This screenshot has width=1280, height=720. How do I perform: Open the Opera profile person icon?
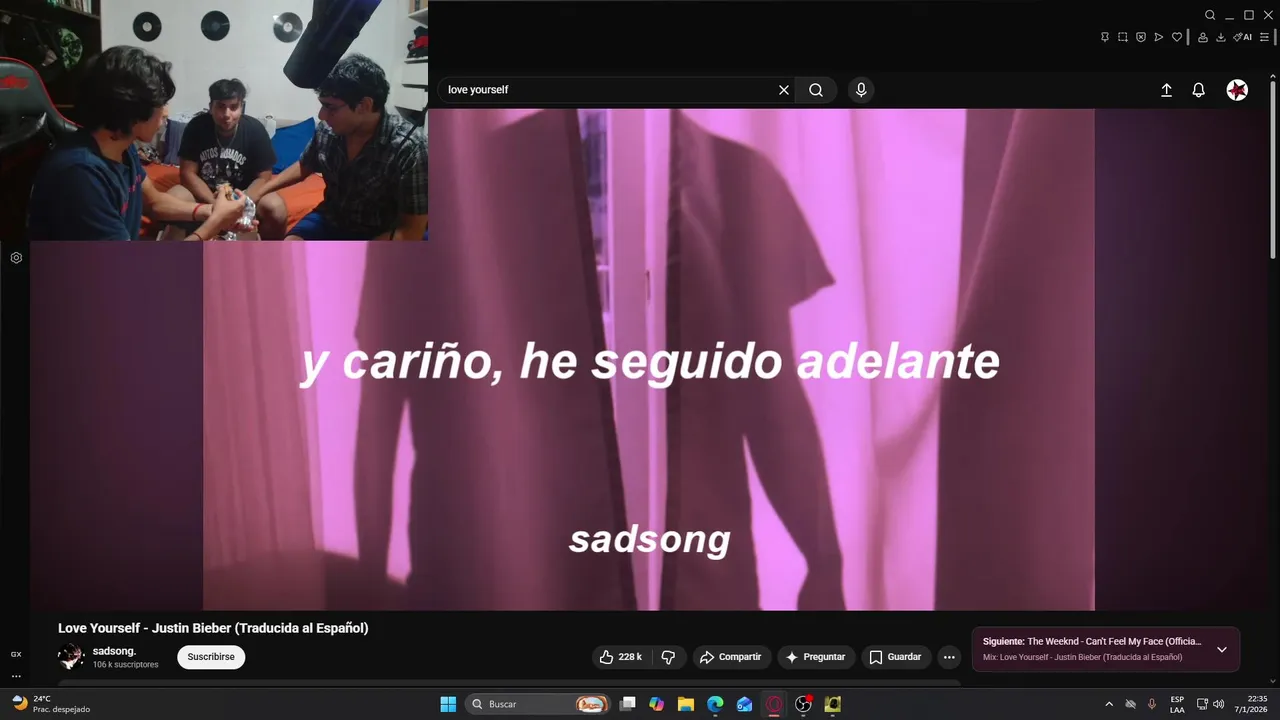pos(1203,37)
